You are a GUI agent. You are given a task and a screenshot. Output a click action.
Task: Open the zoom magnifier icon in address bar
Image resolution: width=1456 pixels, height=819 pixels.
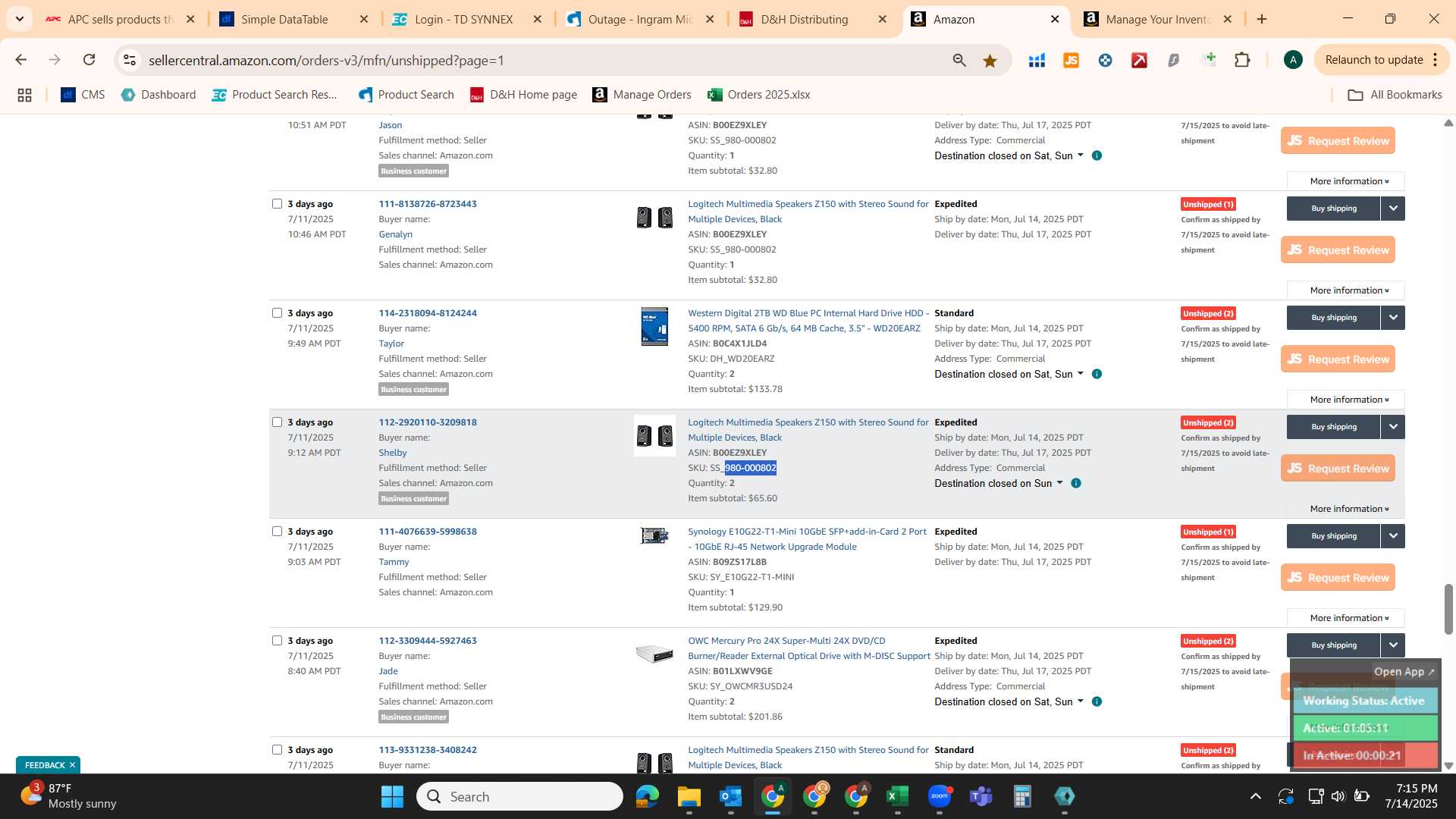pos(959,60)
